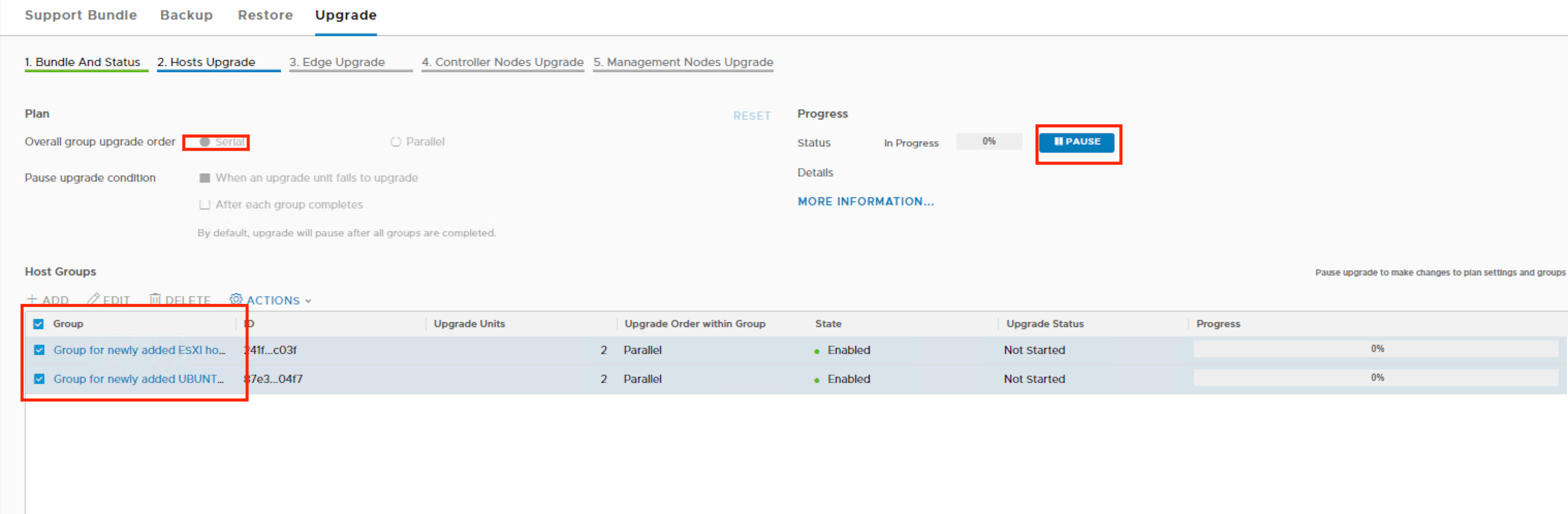Click the DELETE trash icon
The height and width of the screenshot is (514, 1568).
155,299
